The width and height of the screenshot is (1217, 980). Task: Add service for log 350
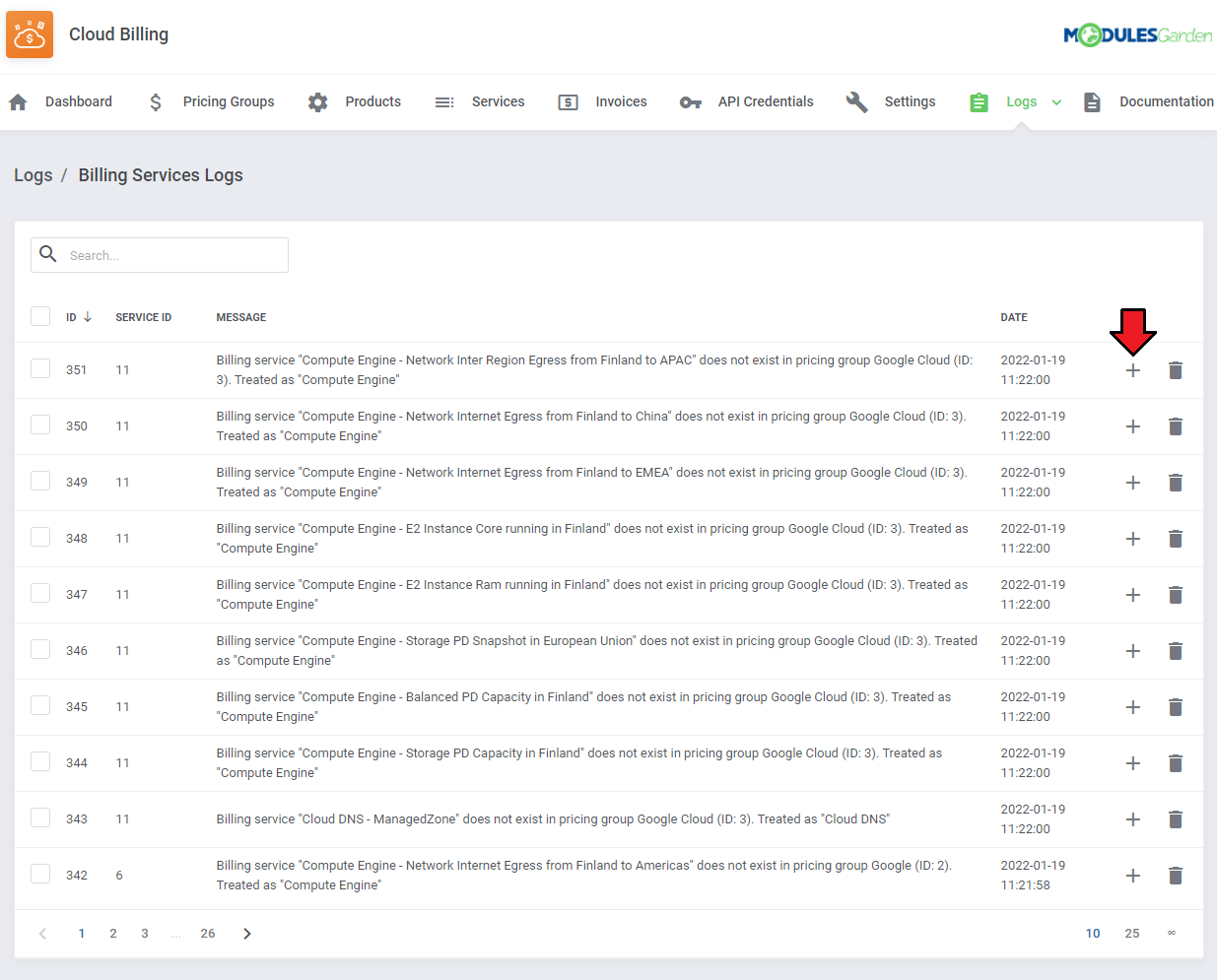click(x=1133, y=426)
